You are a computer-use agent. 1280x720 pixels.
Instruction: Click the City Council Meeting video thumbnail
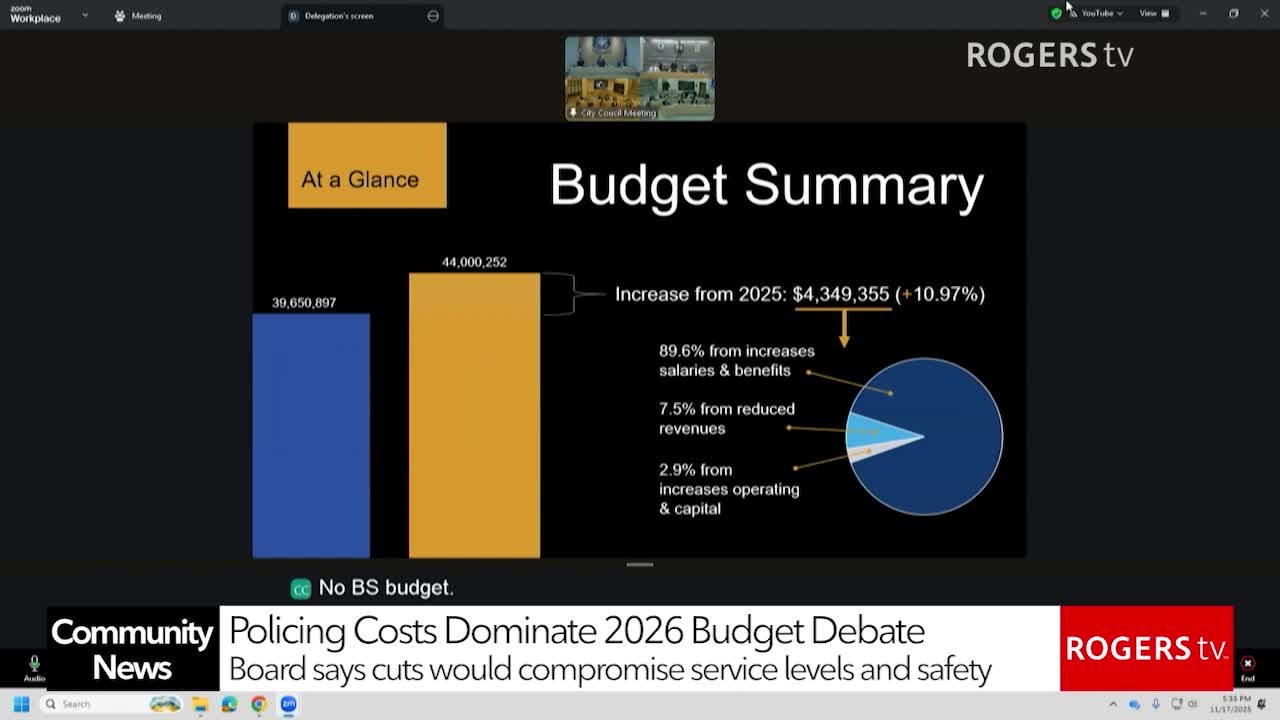[x=639, y=78]
